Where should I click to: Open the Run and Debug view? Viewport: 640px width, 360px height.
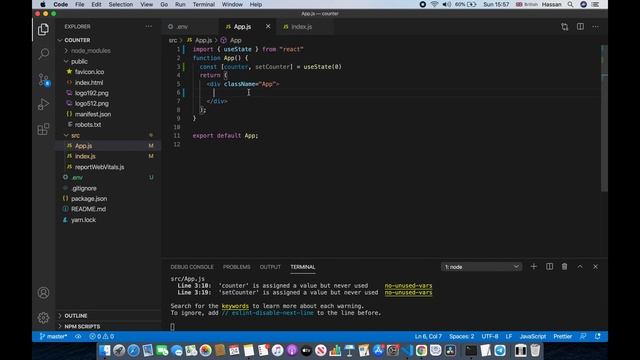click(43, 104)
